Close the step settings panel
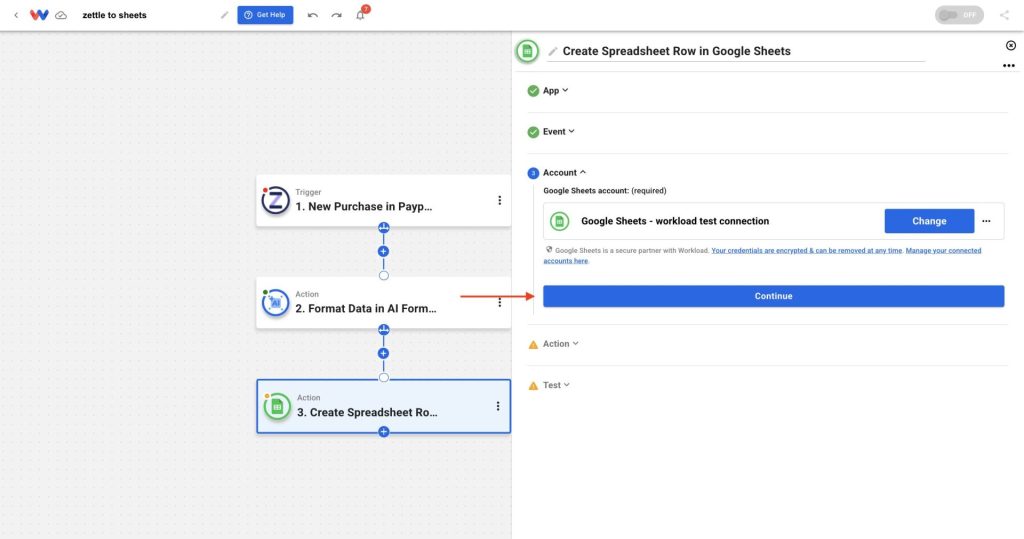Screen dimensions: 1024x539 coord(1011,45)
